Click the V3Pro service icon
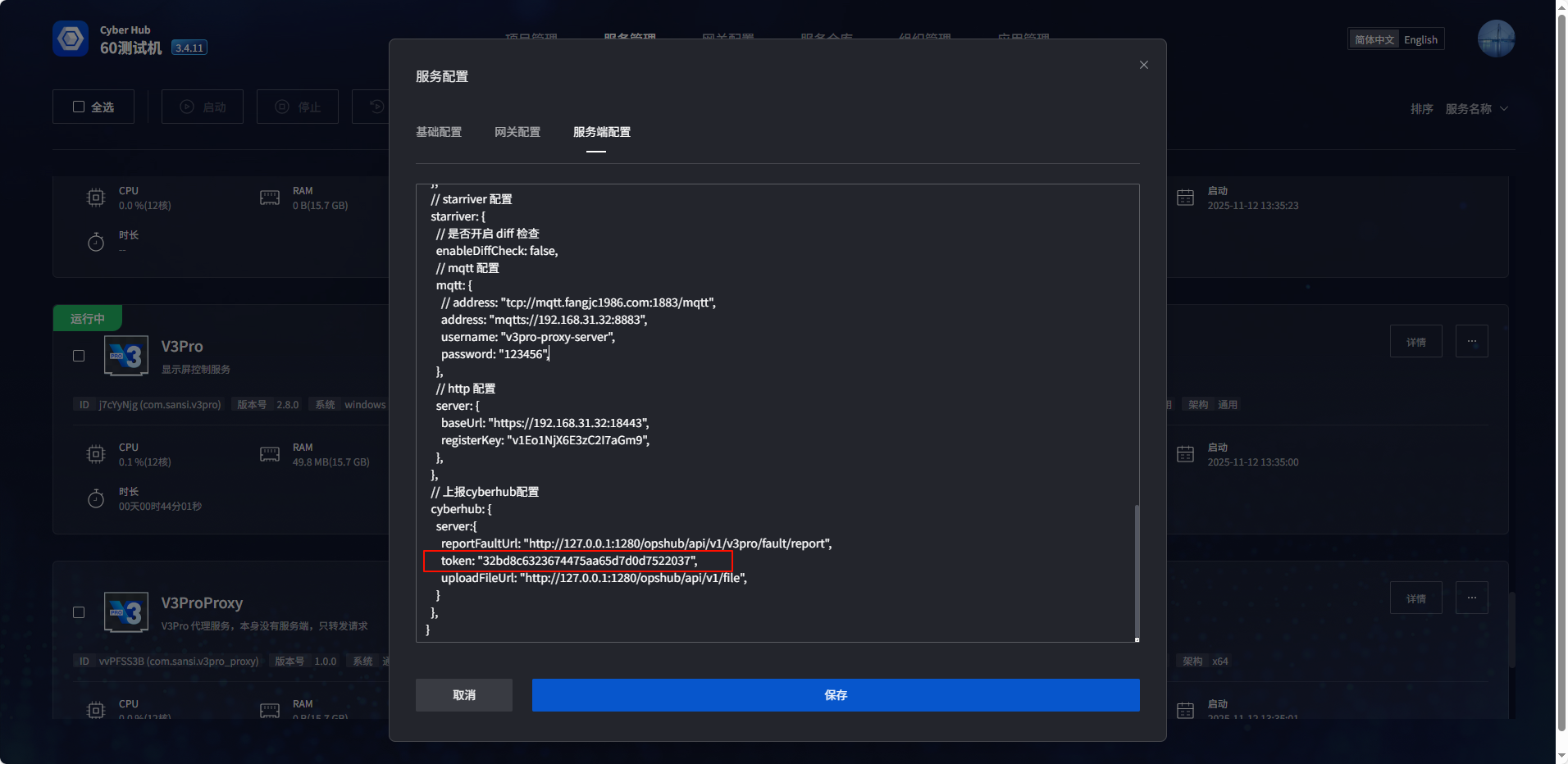1568x764 pixels. tap(126, 356)
